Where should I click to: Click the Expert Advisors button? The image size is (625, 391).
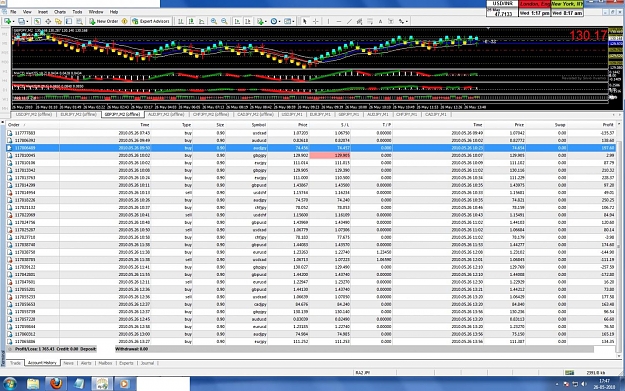click(151, 21)
